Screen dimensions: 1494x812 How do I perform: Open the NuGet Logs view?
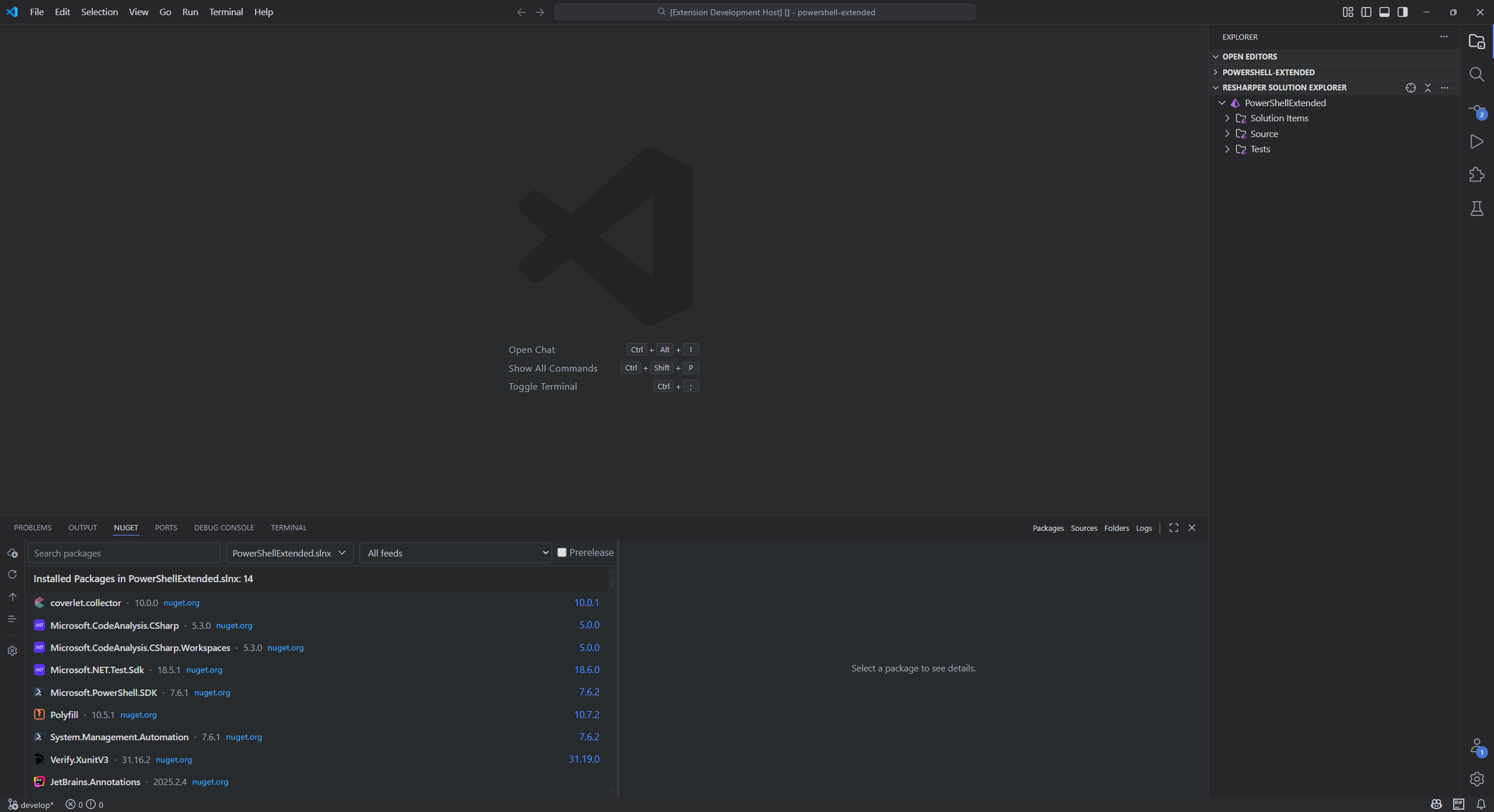point(1144,528)
